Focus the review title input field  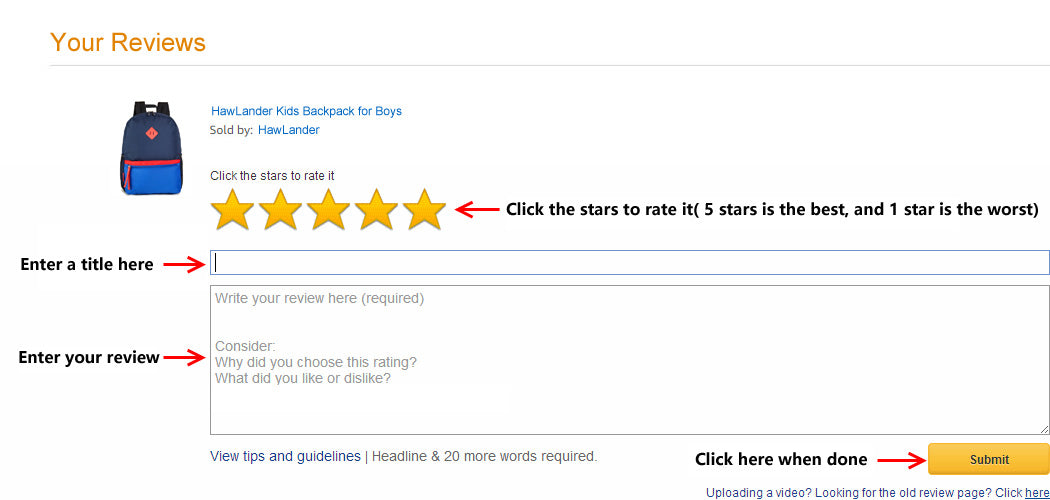coord(629,262)
